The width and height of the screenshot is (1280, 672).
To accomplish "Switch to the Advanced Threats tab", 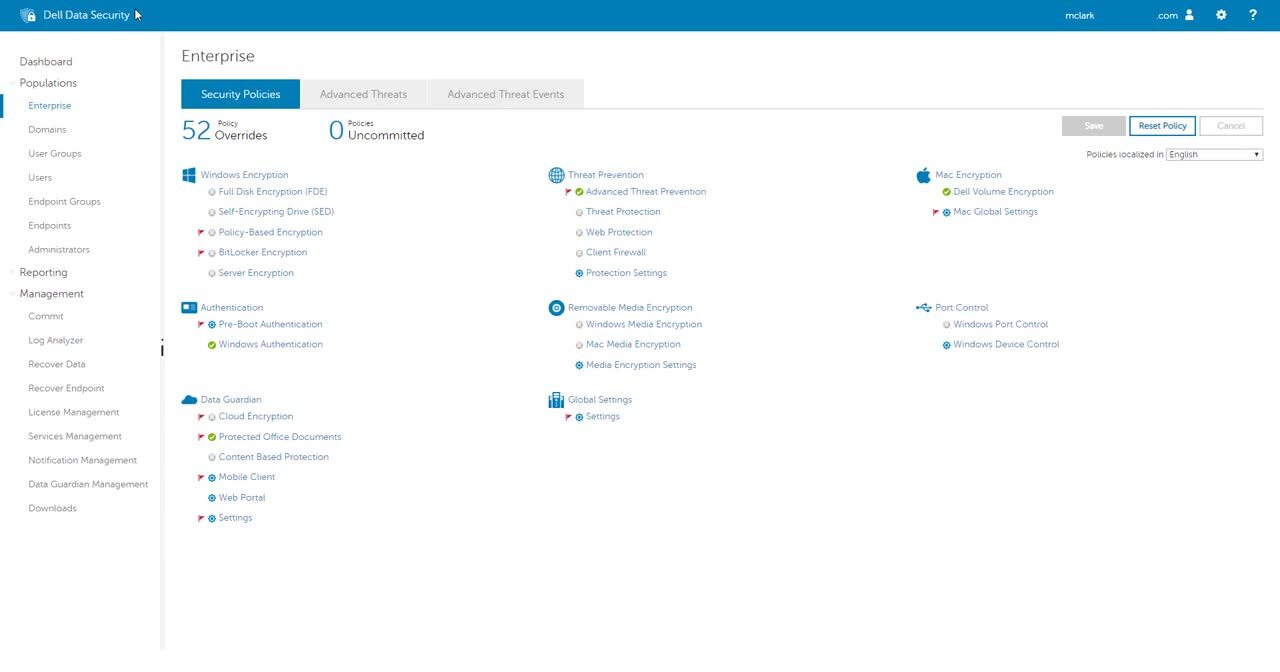I will (363, 94).
